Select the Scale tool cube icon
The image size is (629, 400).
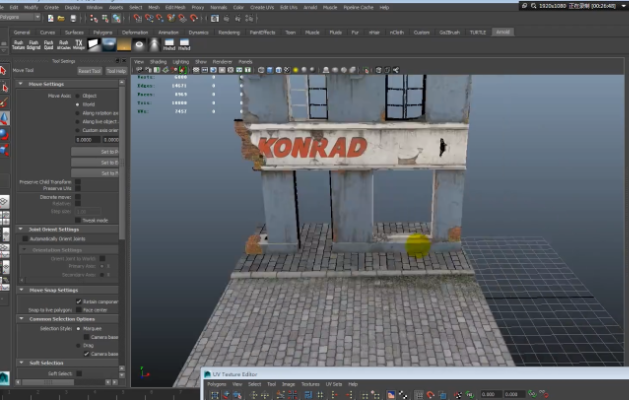pos(4,150)
